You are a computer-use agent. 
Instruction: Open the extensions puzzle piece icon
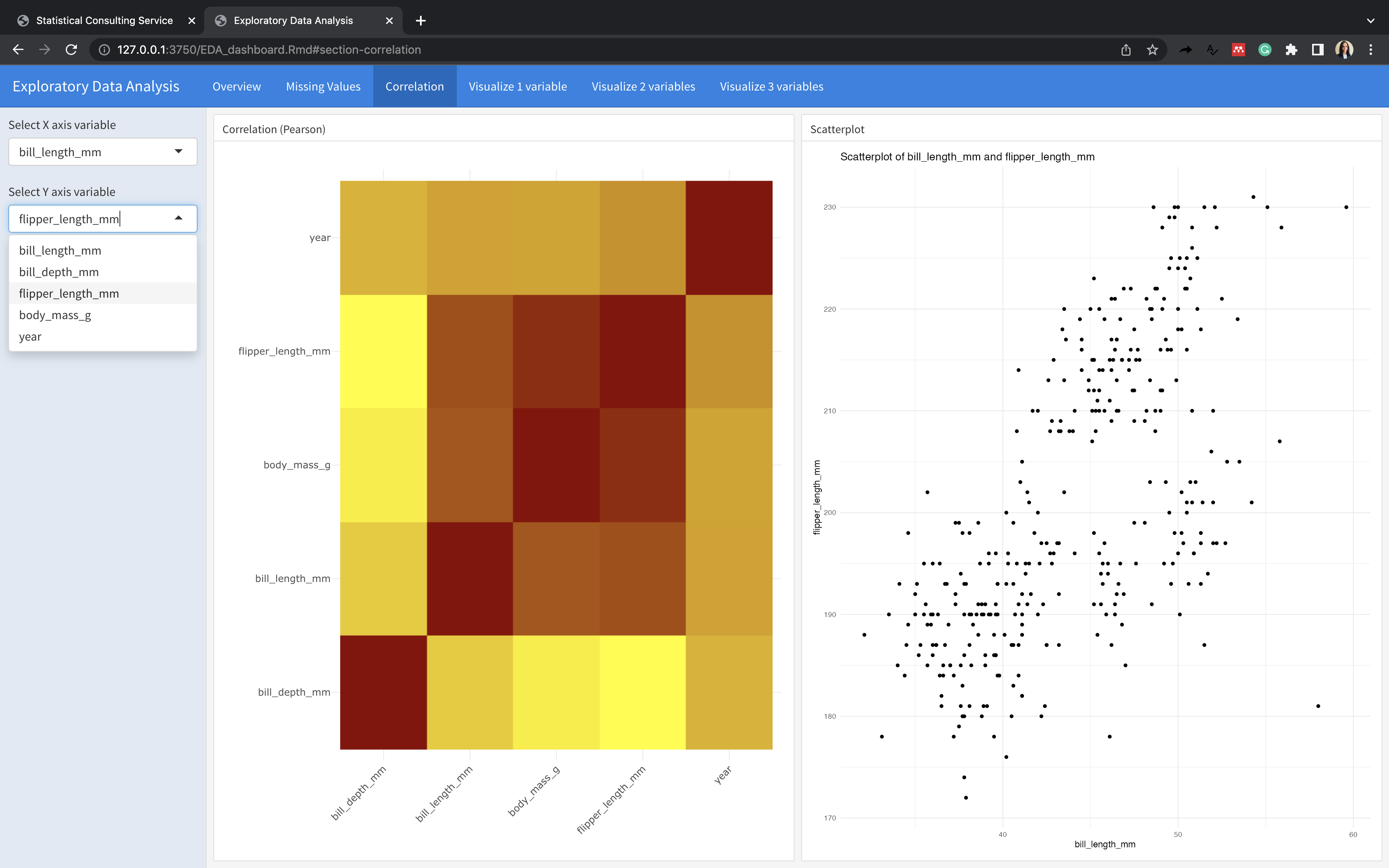(x=1291, y=50)
